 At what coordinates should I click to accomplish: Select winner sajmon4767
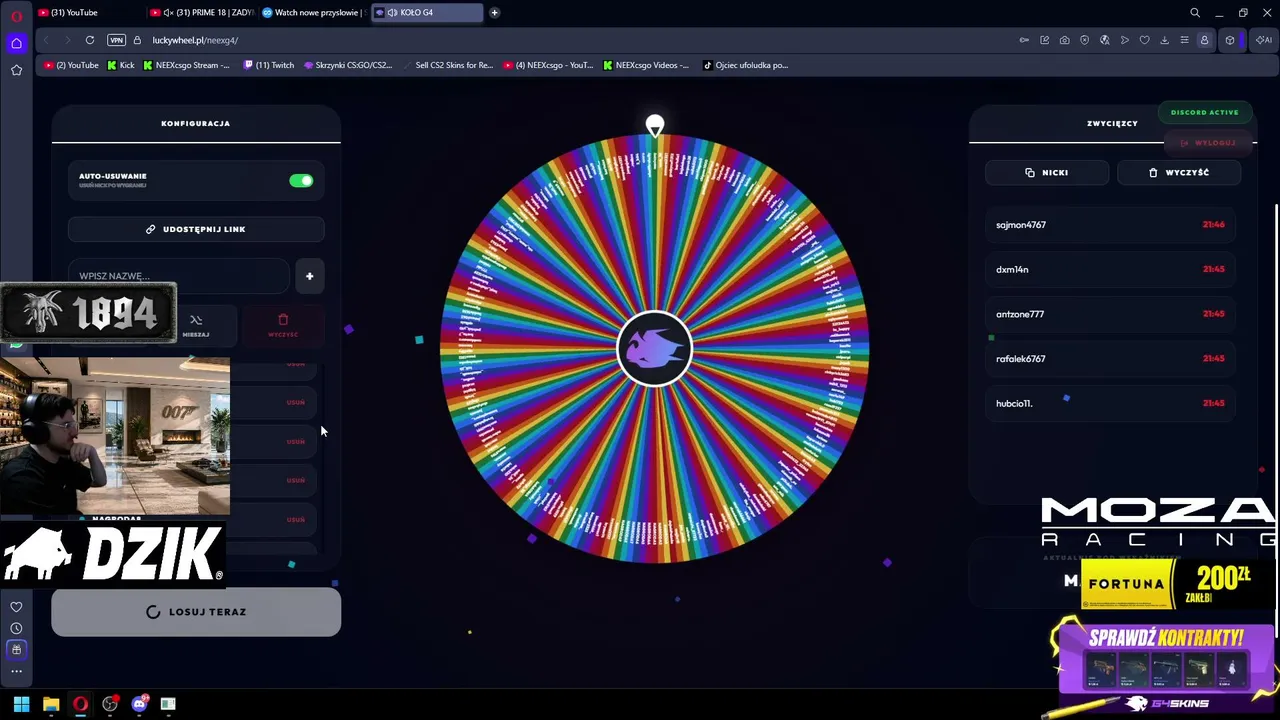1110,225
